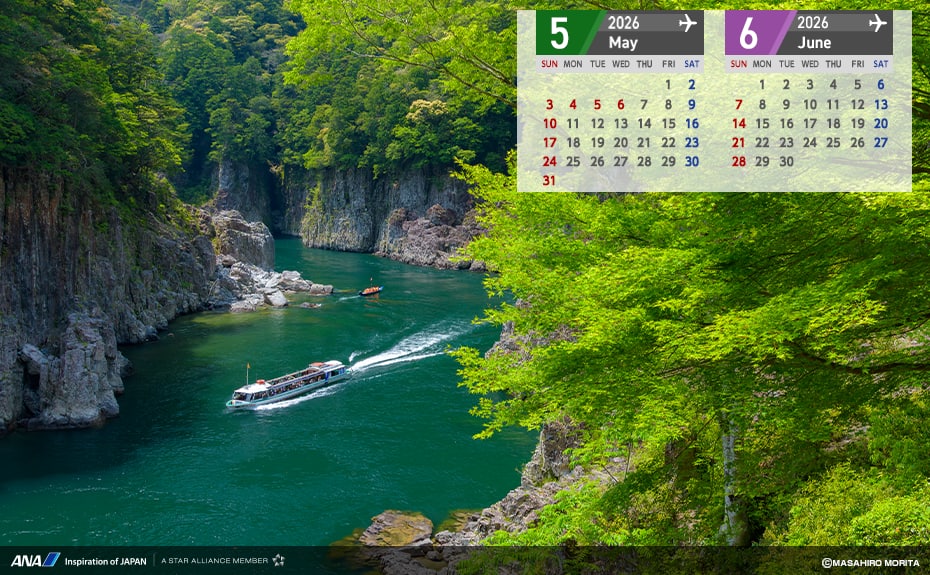Viewport: 930px width, 575px height.
Task: Click the small orange boat upstream
Action: pos(371,291)
